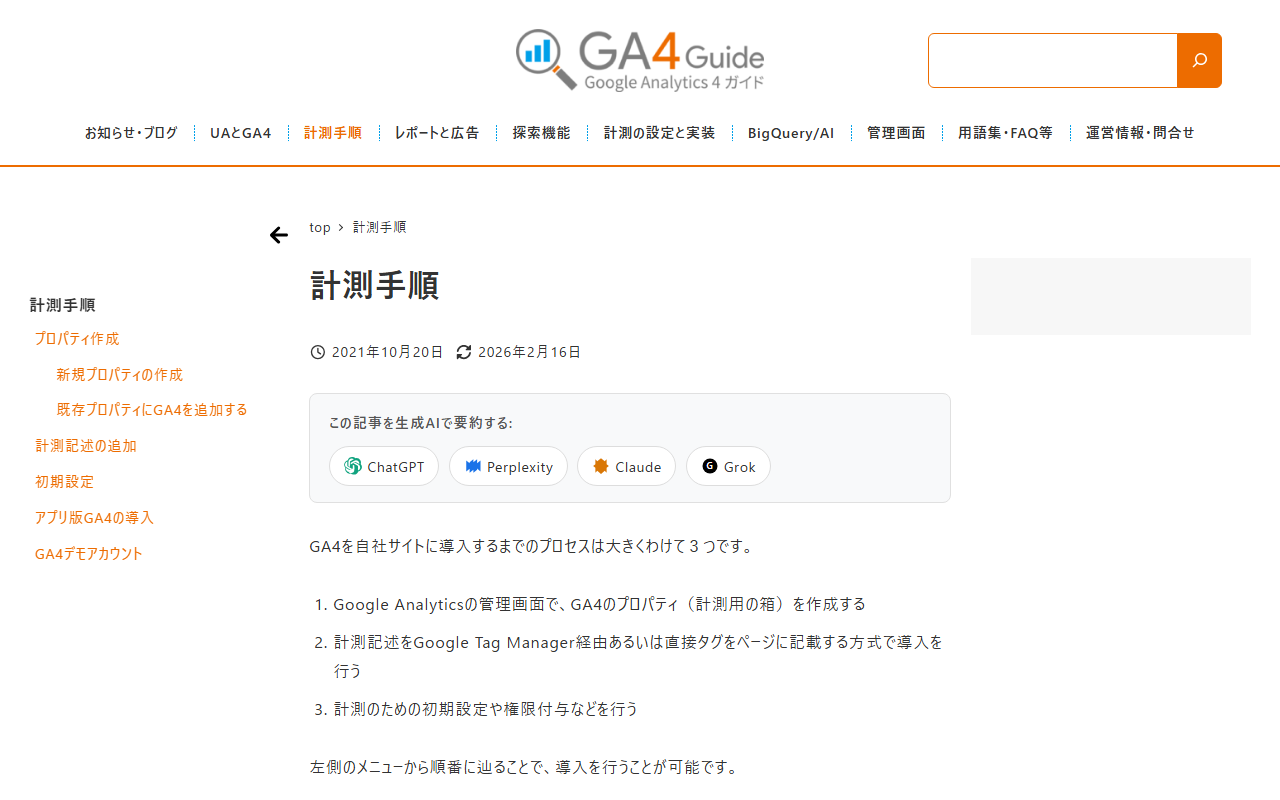The image size is (1280, 800).
Task: Click the back arrow beside breadcrumb
Action: (x=279, y=235)
